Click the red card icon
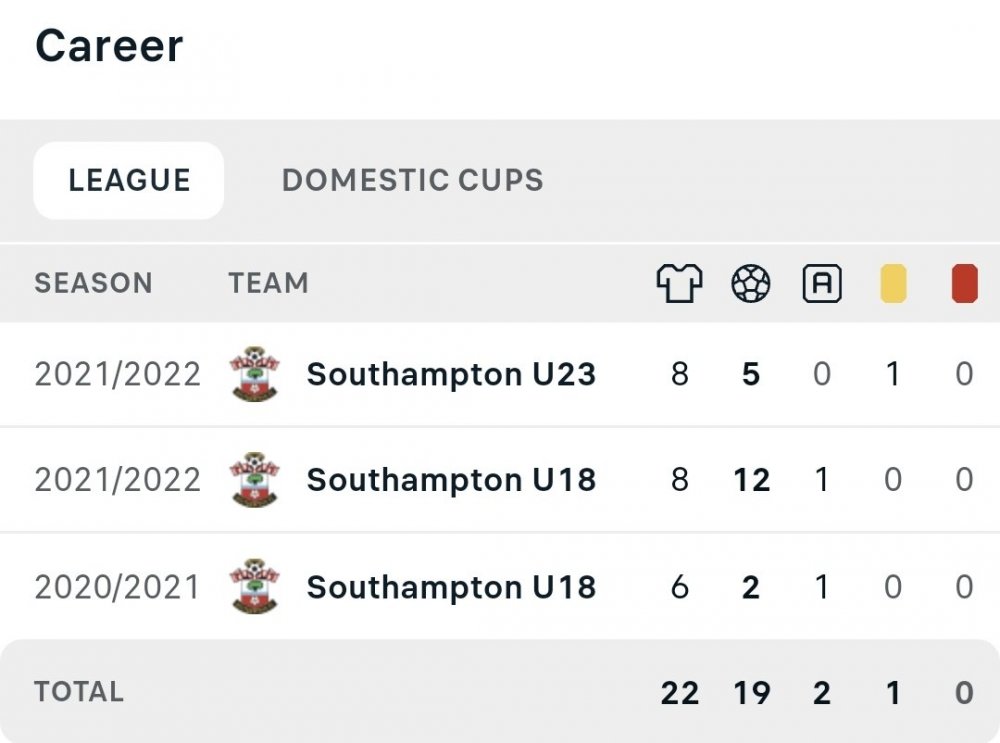The width and height of the screenshot is (1000, 743). (x=964, y=284)
